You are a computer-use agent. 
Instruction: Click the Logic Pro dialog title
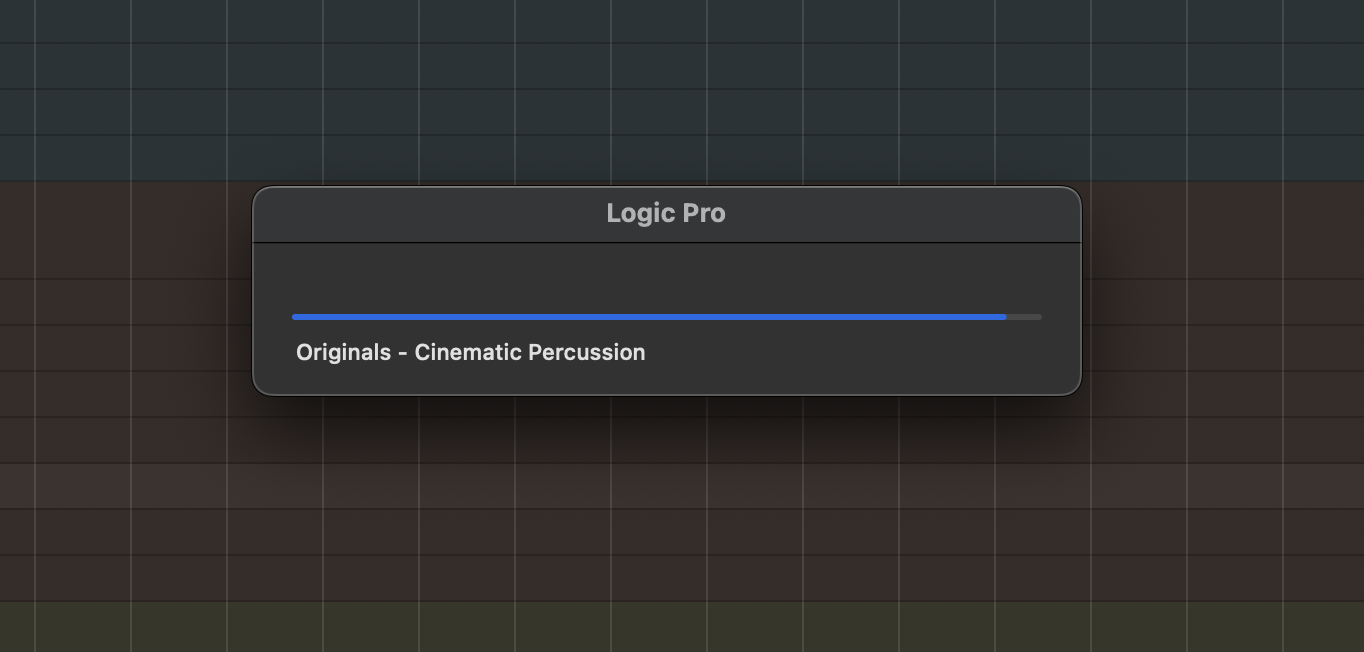(666, 213)
